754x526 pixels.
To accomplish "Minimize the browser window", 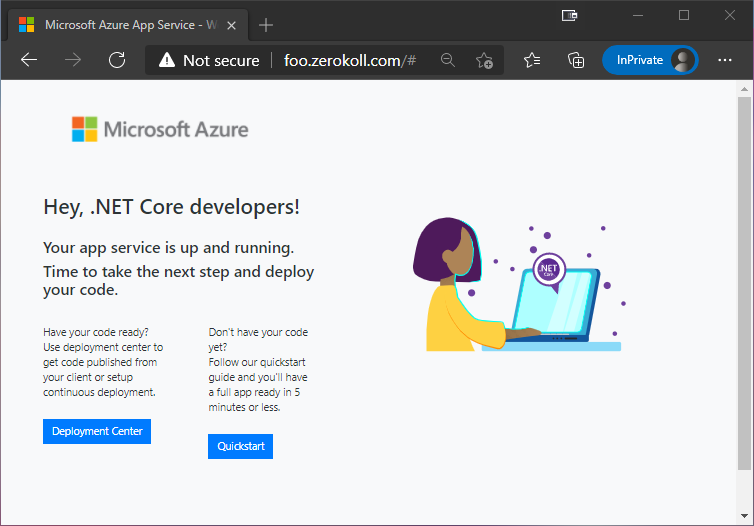I will pos(638,16).
